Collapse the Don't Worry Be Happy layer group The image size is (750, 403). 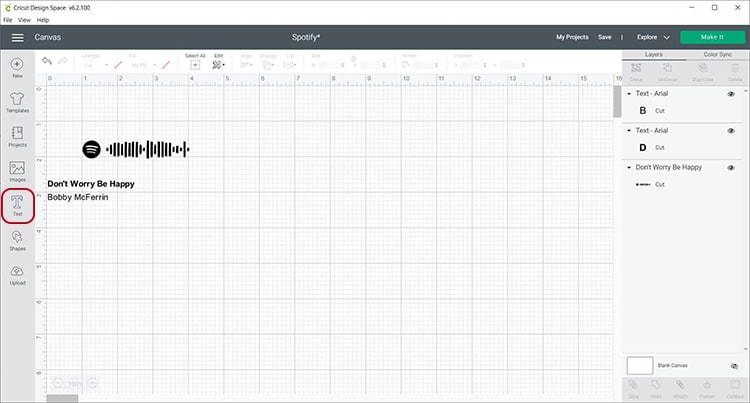coord(629,167)
